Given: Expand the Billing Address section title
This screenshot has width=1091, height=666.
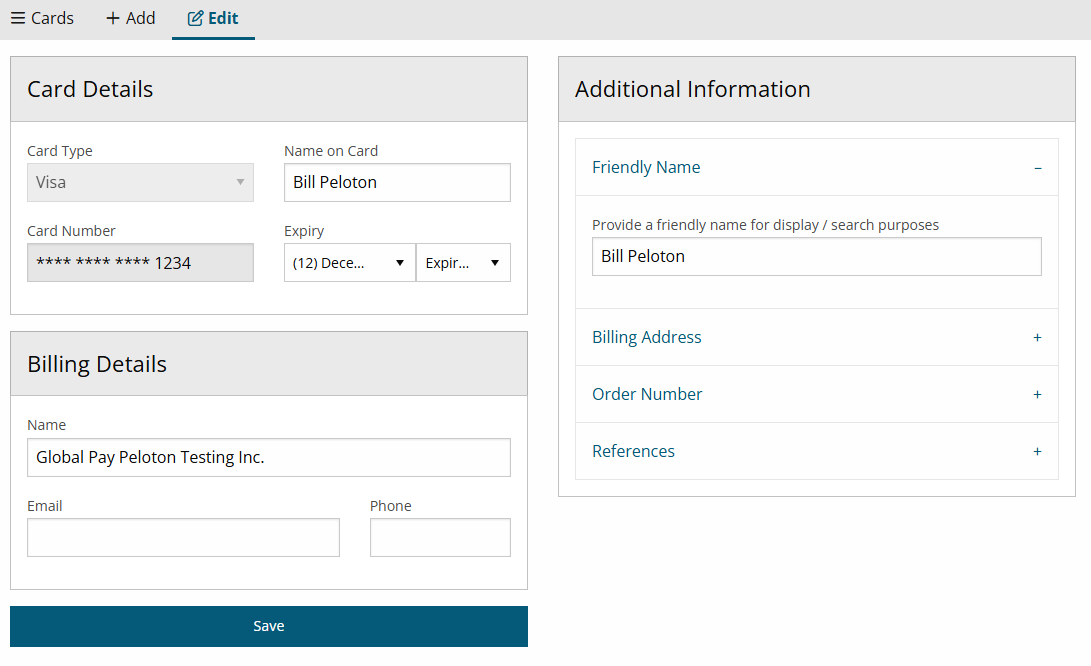Looking at the screenshot, I should tap(647, 338).
